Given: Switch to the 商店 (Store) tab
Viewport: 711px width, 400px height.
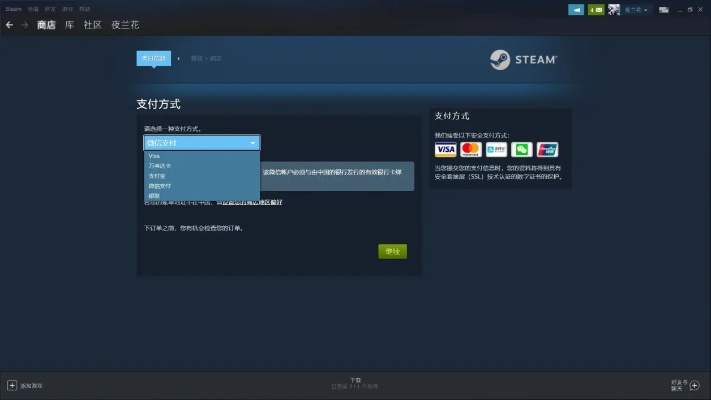Looking at the screenshot, I should 46,25.
